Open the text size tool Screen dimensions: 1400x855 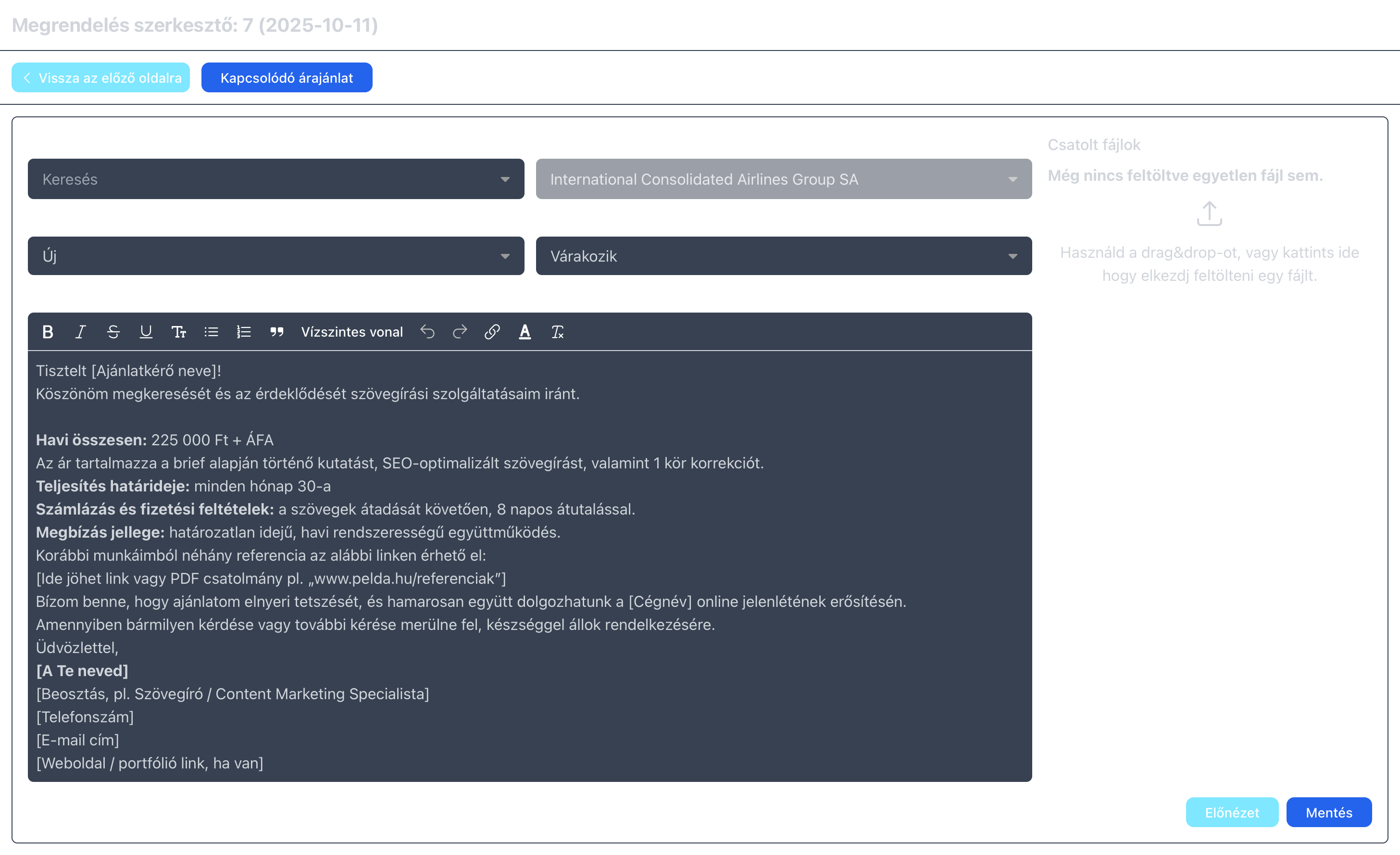(178, 332)
